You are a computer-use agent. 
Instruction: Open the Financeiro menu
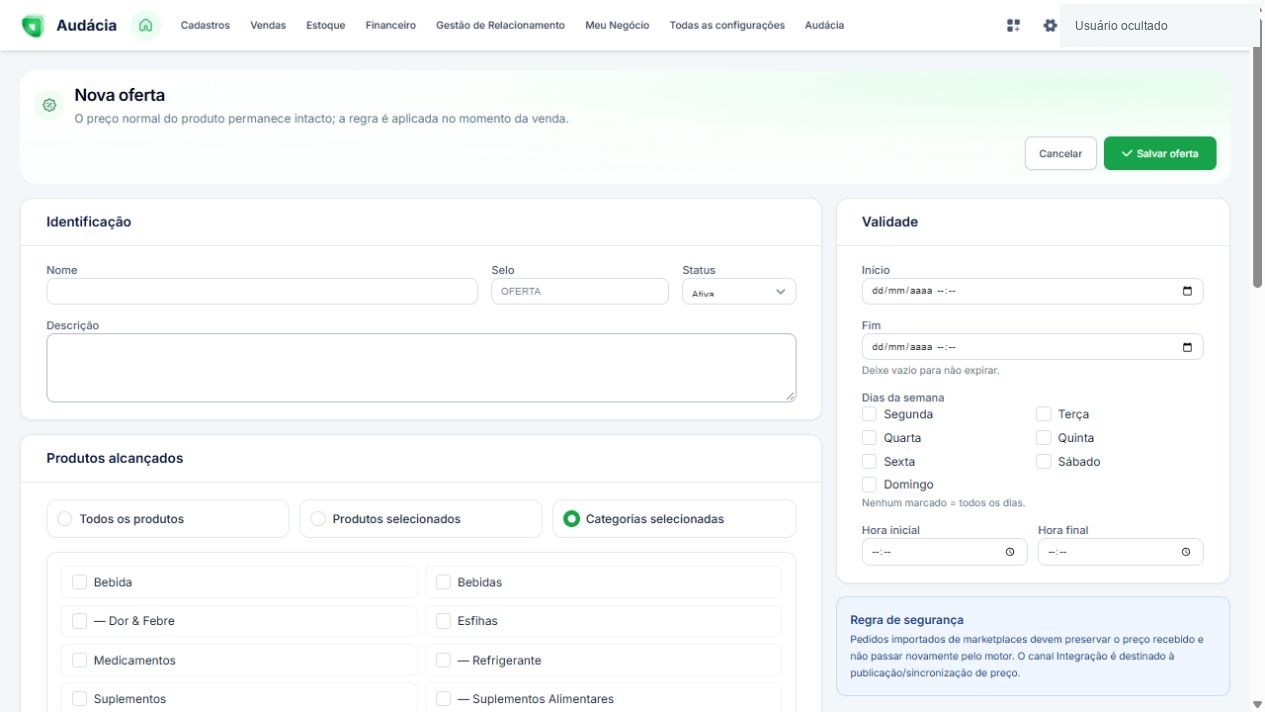coord(391,26)
